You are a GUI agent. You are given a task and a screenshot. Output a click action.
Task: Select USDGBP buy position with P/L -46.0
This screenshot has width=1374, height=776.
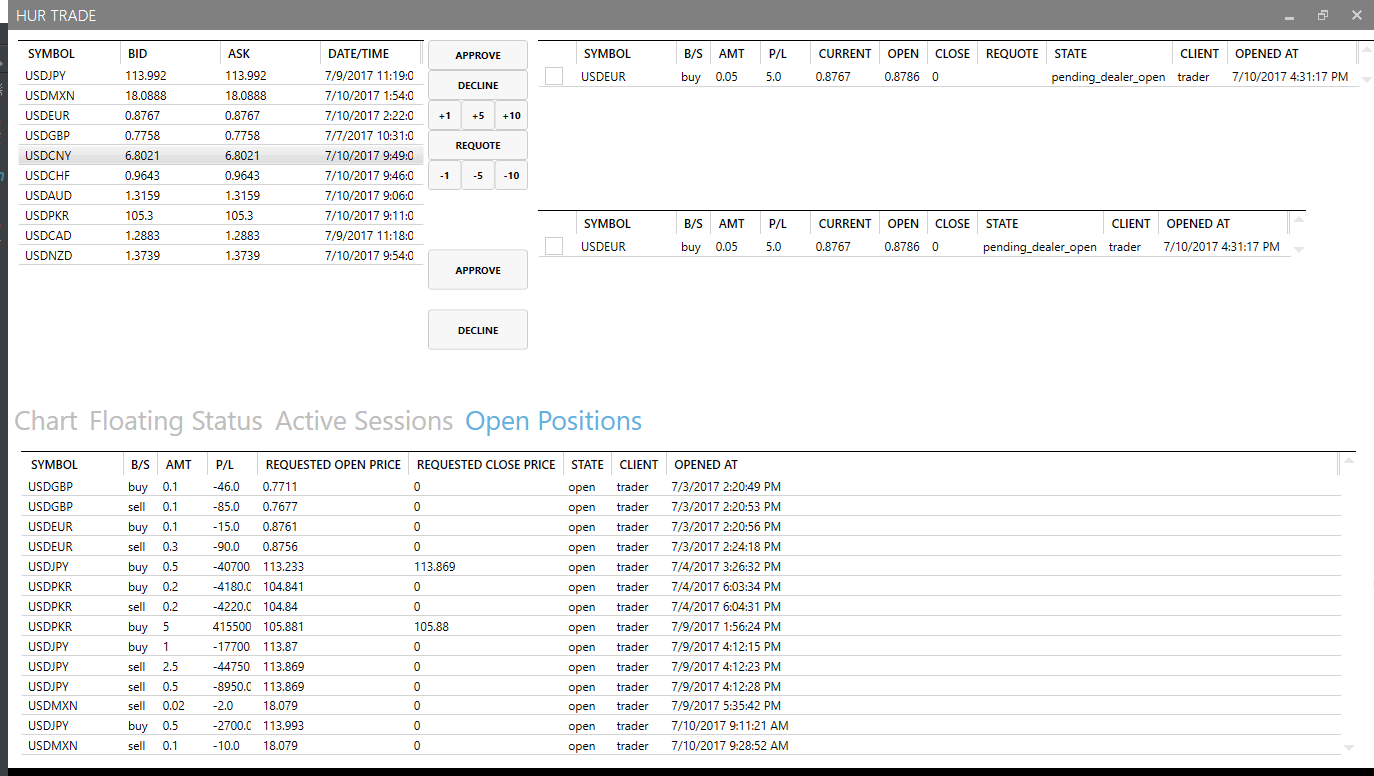[681, 487]
